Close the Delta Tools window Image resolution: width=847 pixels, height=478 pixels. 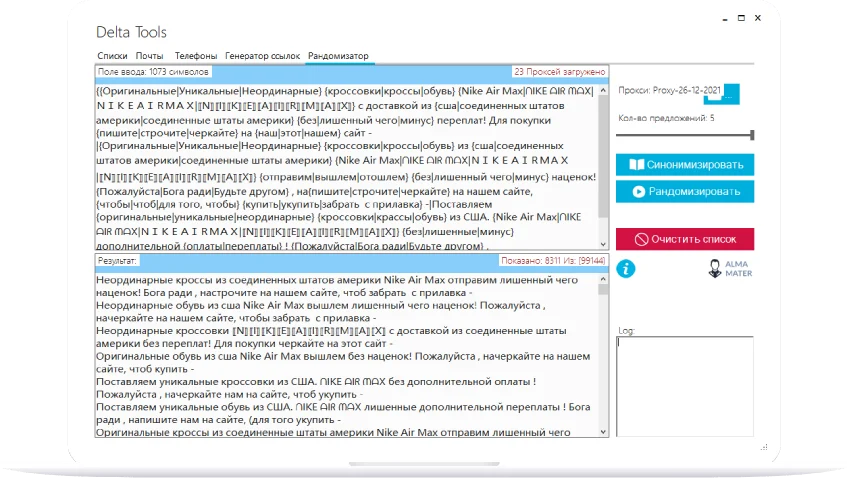758,18
